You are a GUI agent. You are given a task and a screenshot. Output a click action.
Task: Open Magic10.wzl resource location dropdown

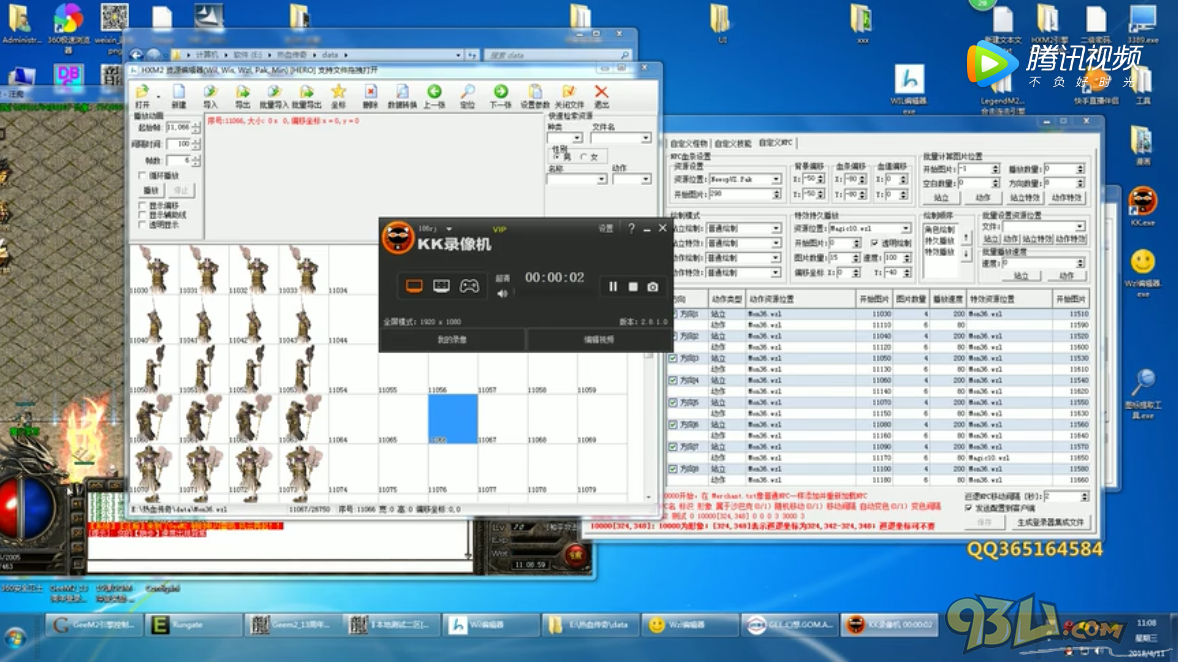click(x=905, y=228)
